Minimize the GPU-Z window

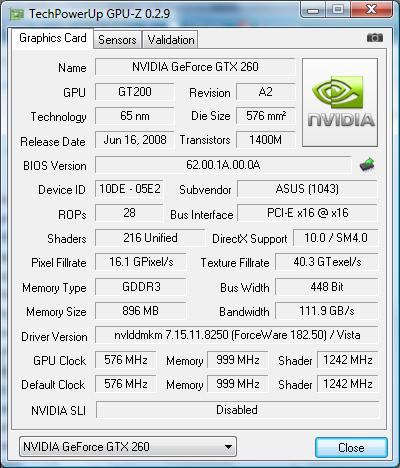click(312, 10)
